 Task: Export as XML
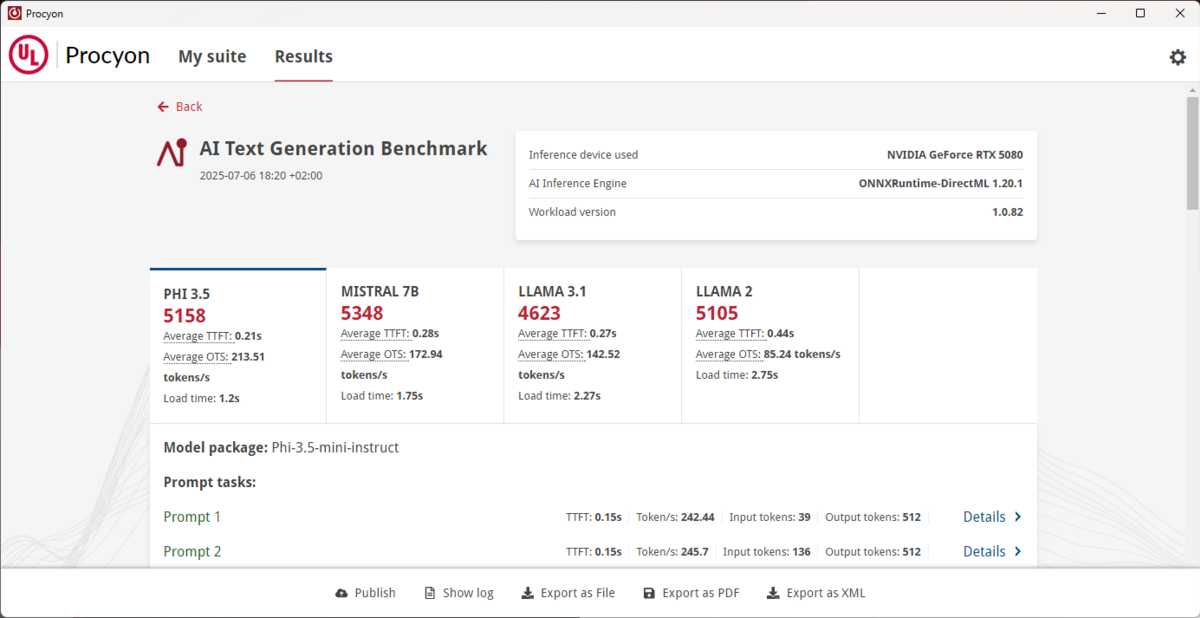click(816, 593)
